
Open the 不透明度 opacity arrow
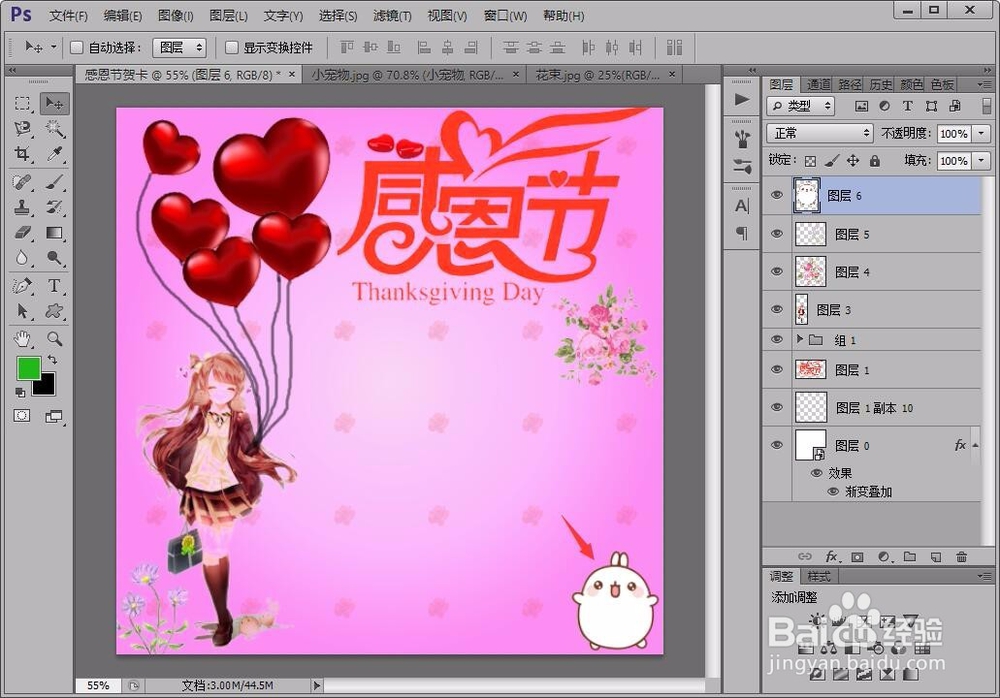981,133
